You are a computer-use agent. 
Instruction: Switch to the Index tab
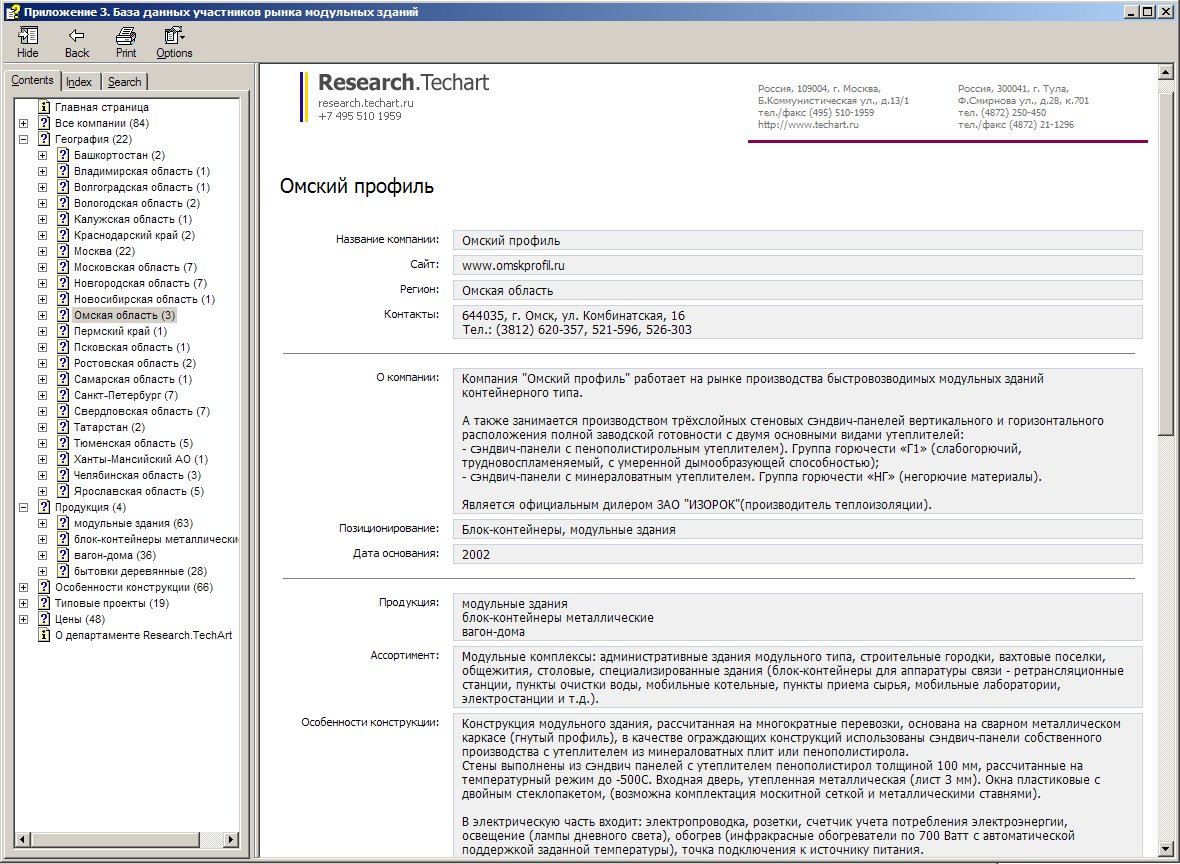(79, 82)
